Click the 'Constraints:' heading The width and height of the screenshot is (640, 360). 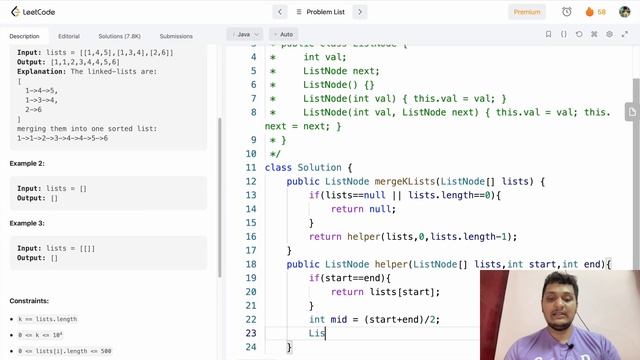point(29,301)
